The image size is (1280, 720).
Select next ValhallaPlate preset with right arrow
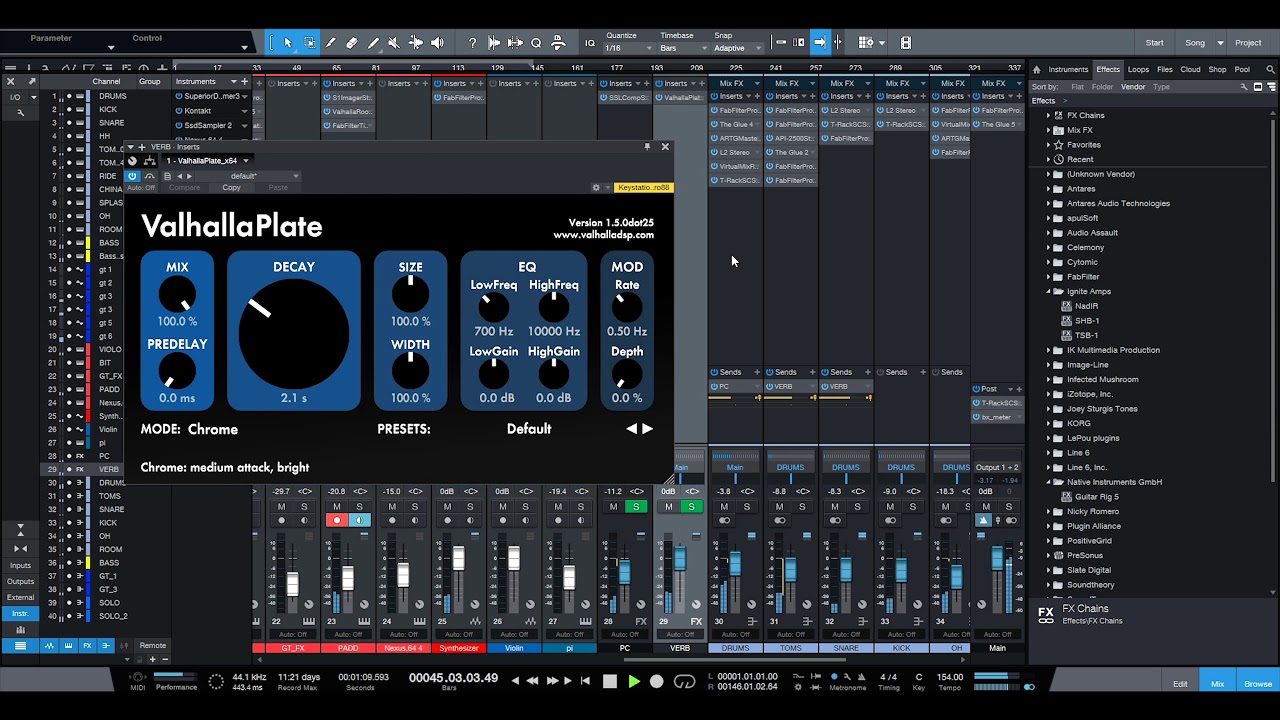[647, 429]
